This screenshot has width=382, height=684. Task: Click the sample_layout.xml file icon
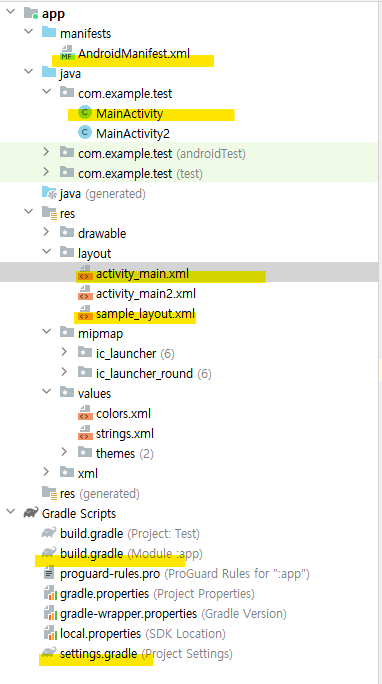pos(85,314)
